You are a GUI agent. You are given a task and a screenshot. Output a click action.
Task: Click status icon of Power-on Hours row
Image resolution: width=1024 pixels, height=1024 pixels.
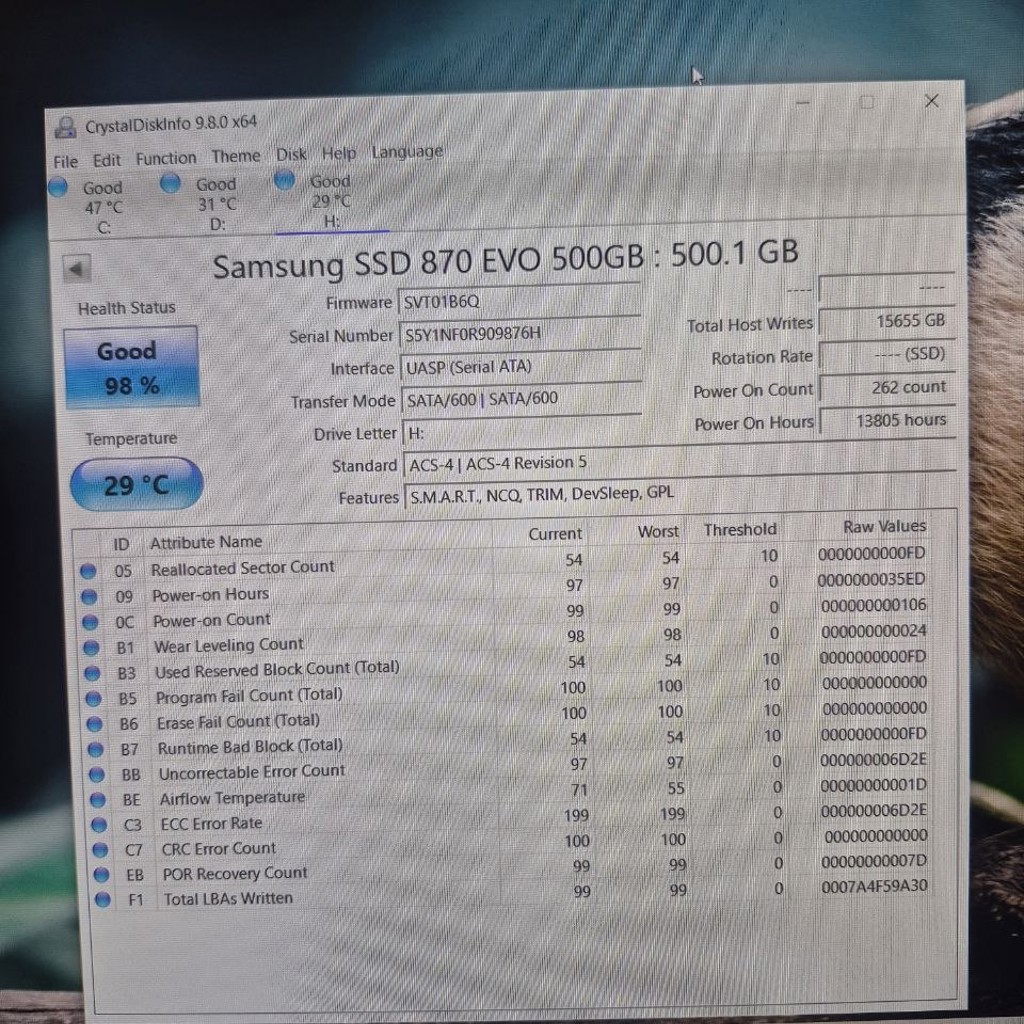pyautogui.click(x=89, y=598)
